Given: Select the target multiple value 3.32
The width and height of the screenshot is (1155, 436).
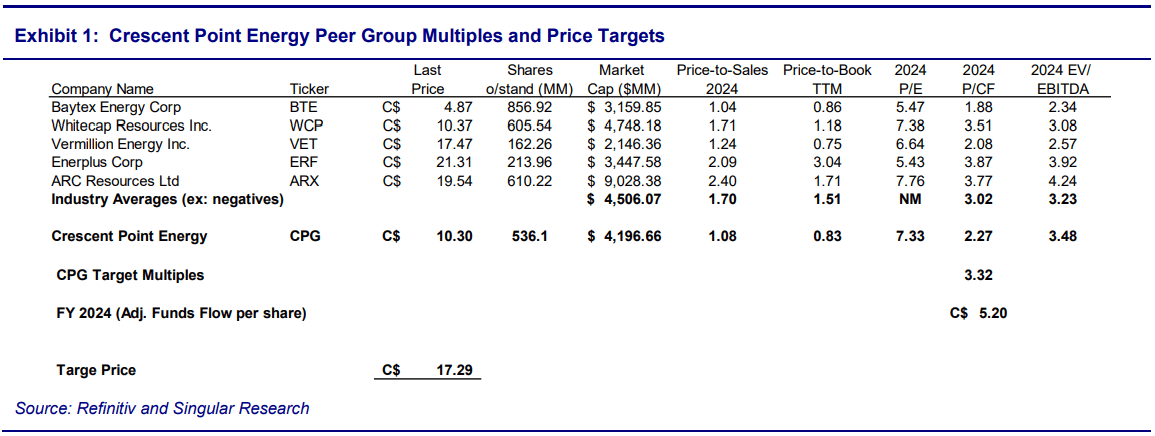Looking at the screenshot, I should [x=977, y=275].
